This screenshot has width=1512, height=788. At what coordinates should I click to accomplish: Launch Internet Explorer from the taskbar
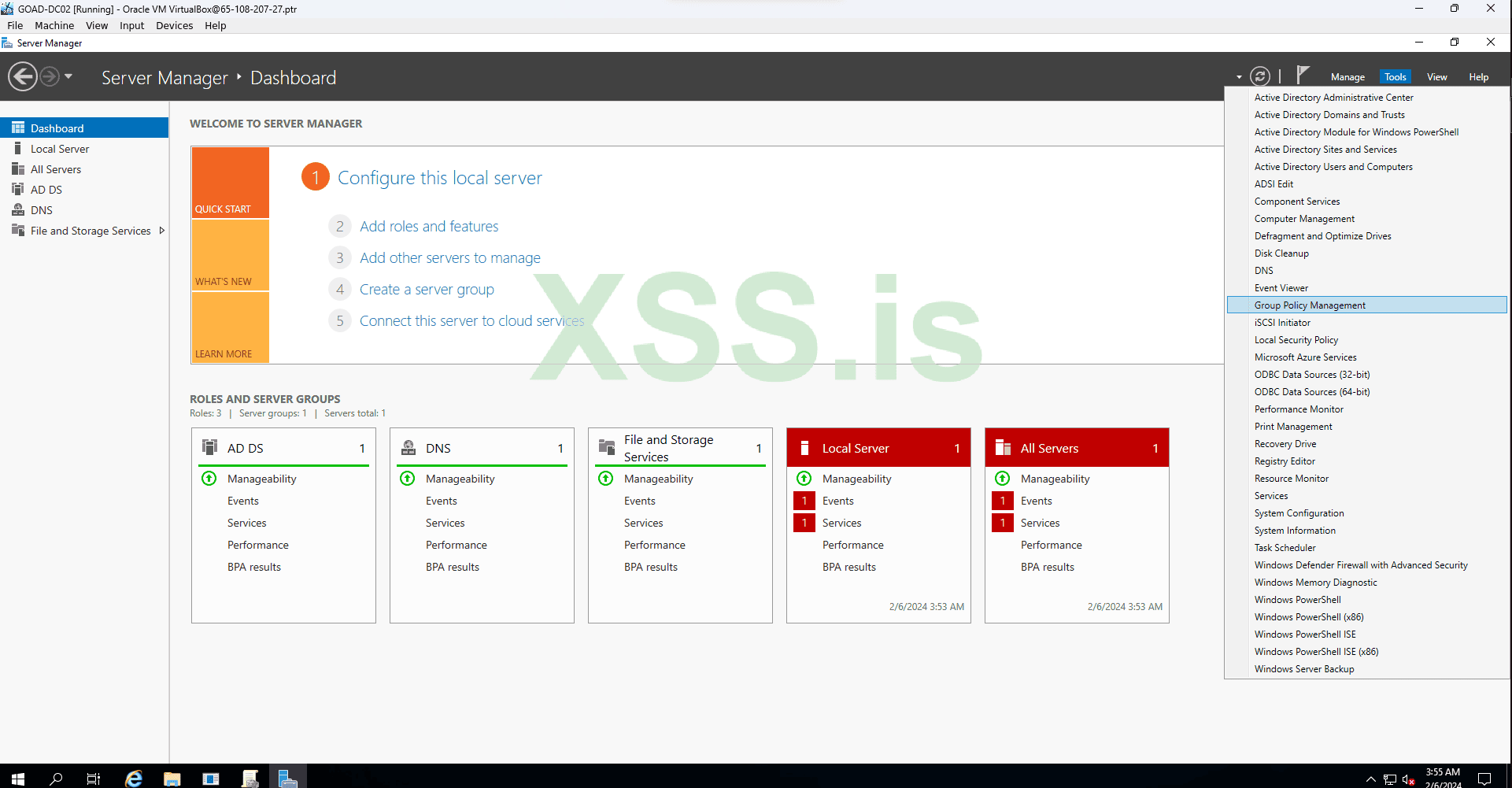pyautogui.click(x=134, y=778)
